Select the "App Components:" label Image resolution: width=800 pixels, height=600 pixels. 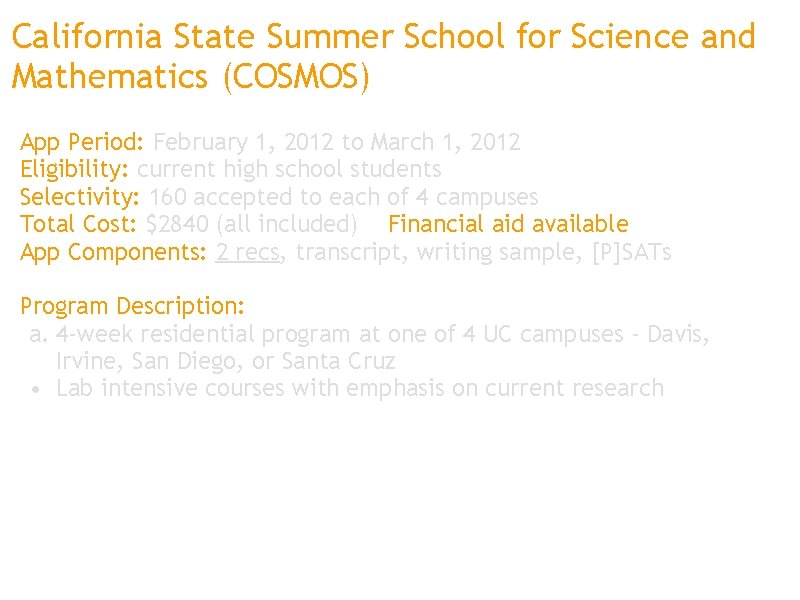pos(113,252)
